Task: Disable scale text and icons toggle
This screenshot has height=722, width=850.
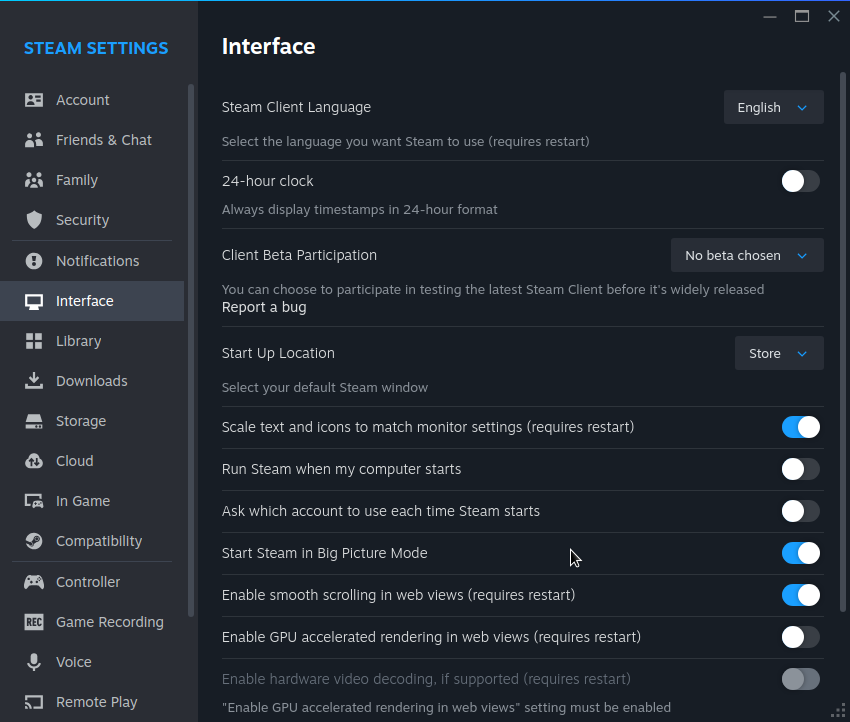Action: pos(800,427)
